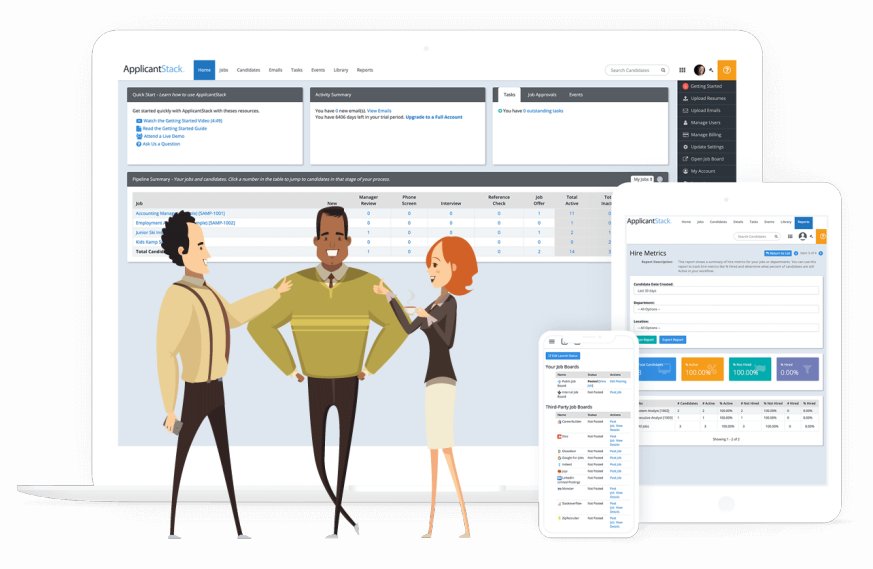Select the Tasks tab in the right panel

pyautogui.click(x=509, y=95)
